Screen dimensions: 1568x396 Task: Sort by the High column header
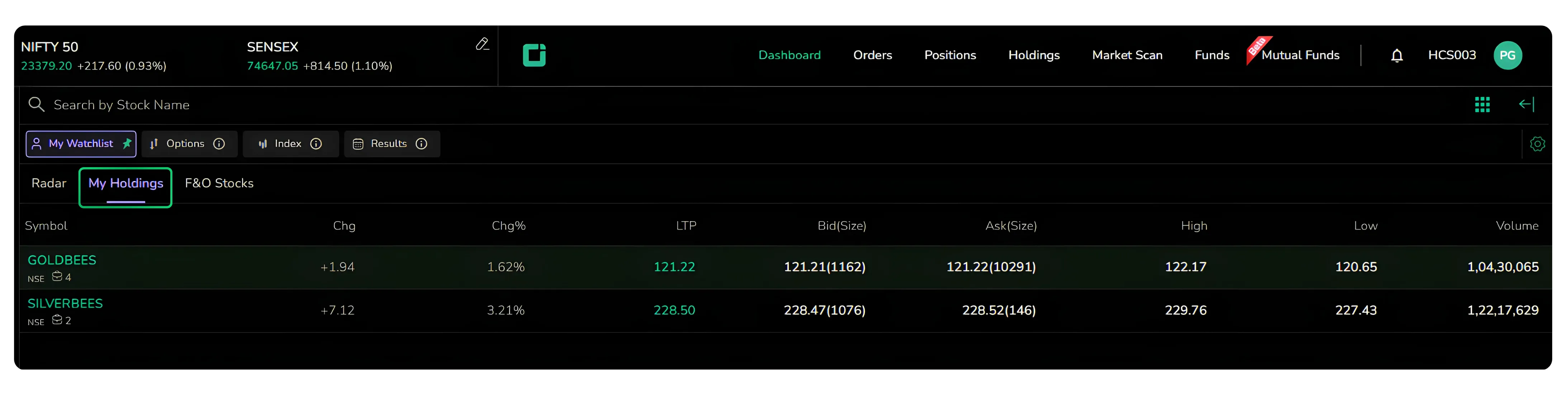click(1194, 226)
